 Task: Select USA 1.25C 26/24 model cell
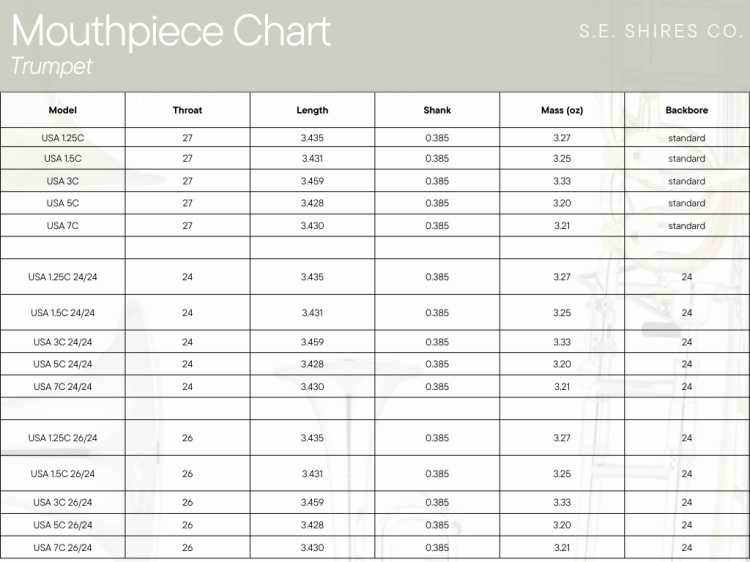[63, 438]
